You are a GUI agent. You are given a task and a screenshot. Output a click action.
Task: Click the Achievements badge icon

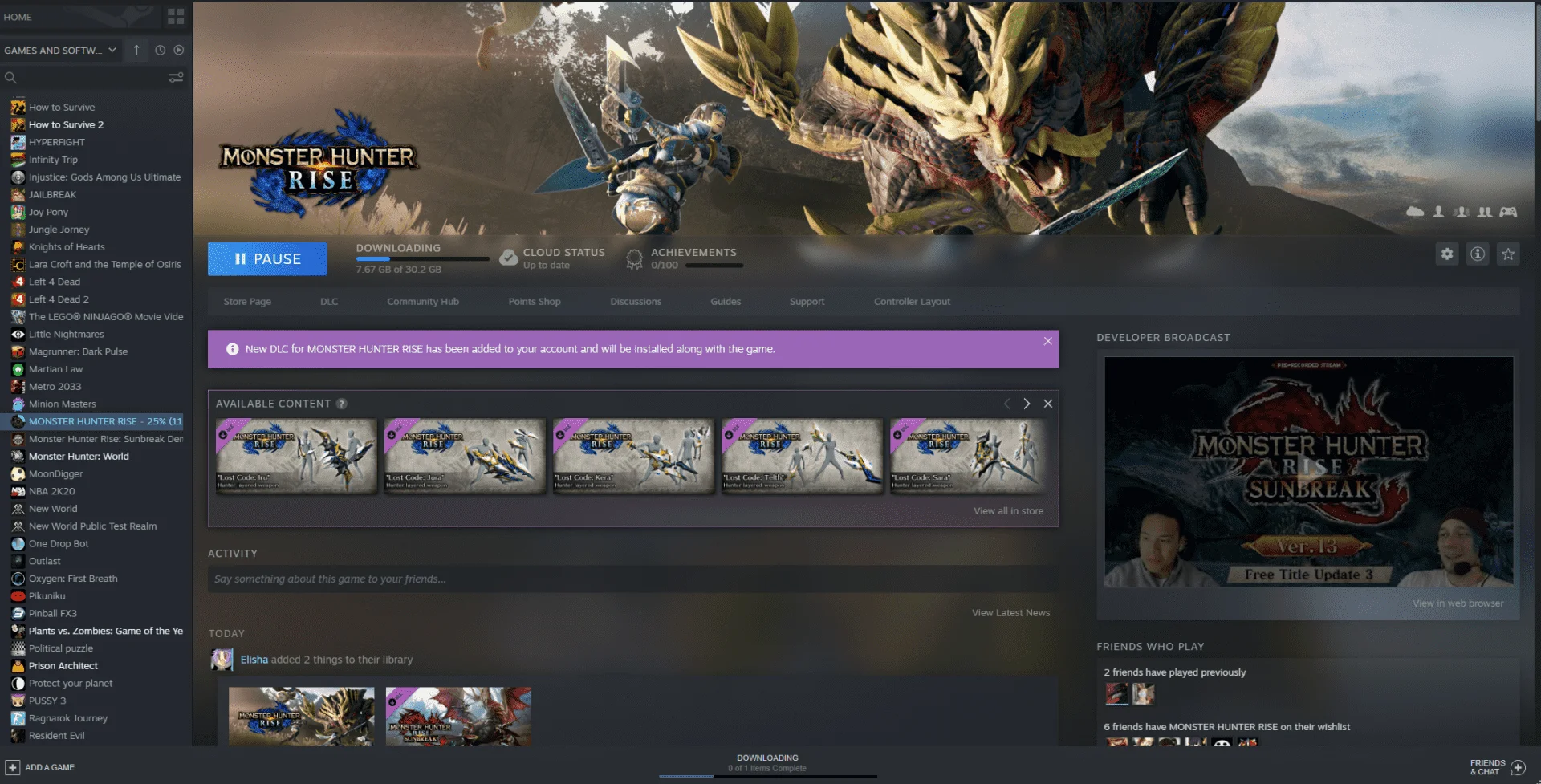point(635,258)
